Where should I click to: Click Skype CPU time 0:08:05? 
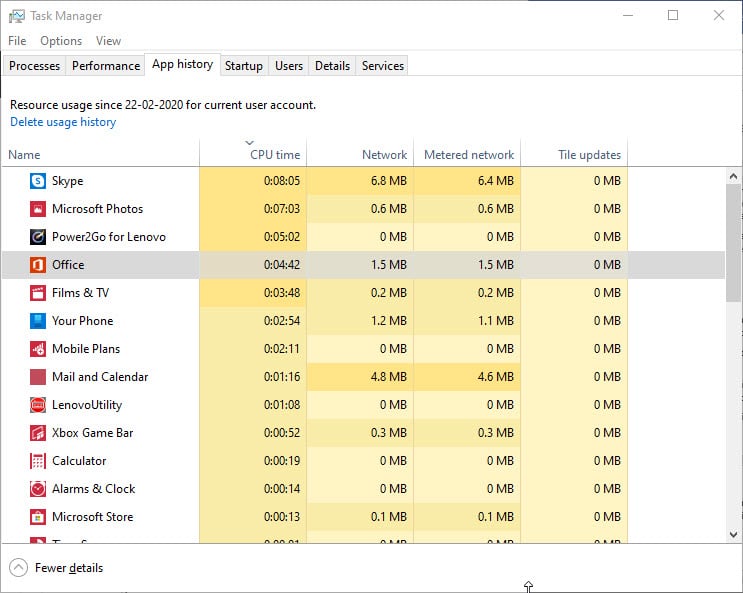282,181
